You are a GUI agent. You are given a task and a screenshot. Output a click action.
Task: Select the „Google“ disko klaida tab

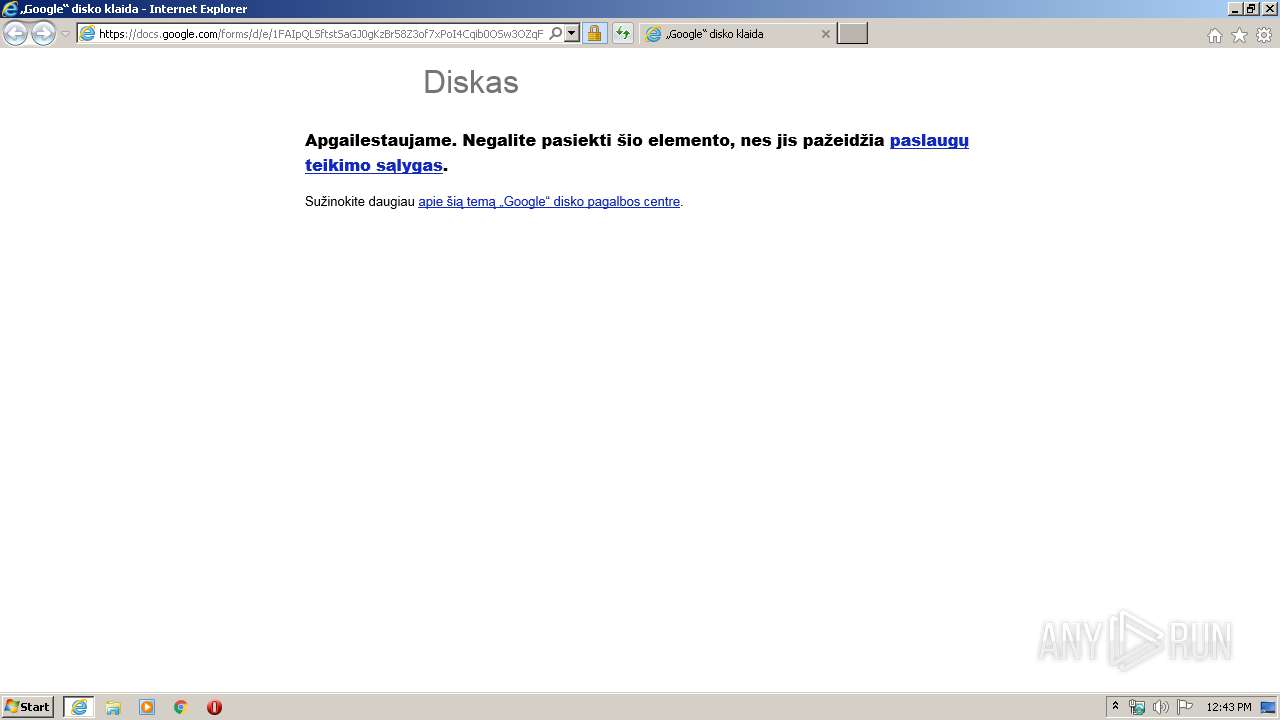click(x=738, y=34)
